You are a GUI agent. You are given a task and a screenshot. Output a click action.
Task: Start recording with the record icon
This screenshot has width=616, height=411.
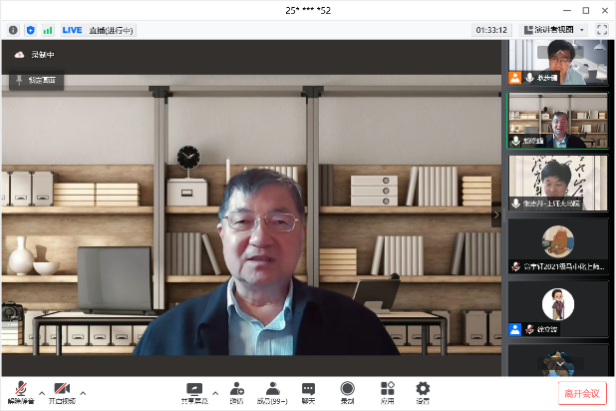coord(347,388)
